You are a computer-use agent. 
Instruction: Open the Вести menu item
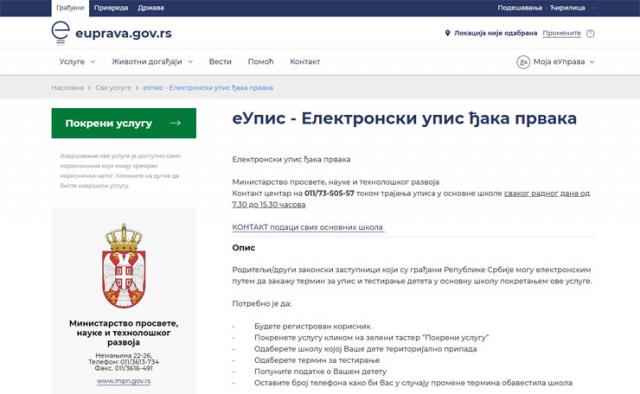[x=220, y=62]
